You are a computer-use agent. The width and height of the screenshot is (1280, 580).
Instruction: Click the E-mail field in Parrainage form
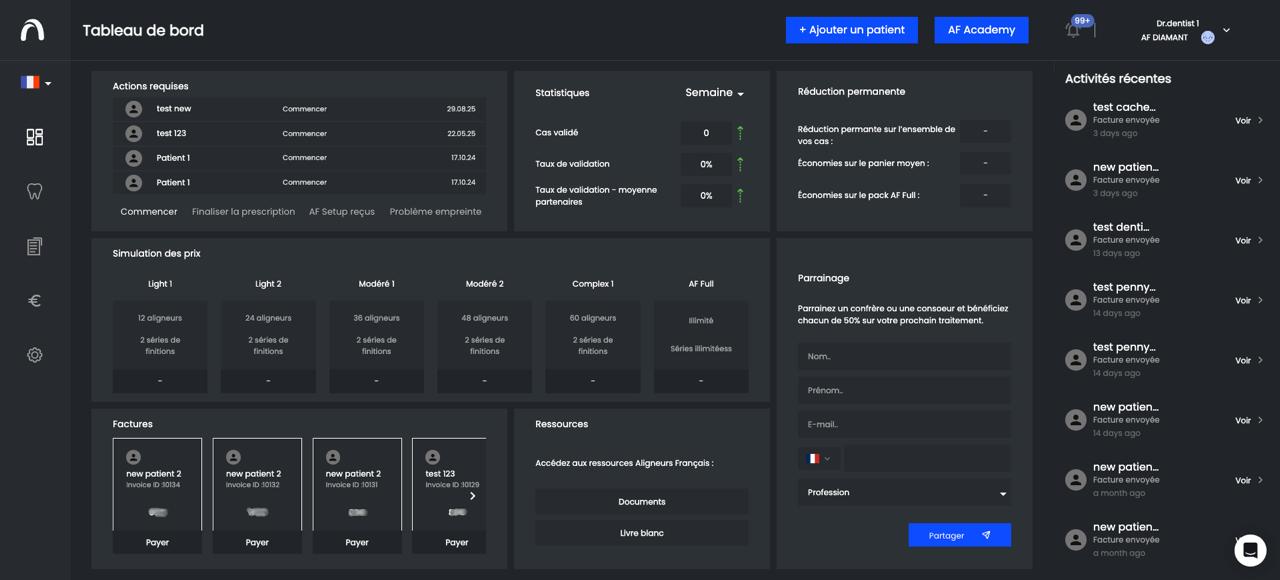point(903,424)
